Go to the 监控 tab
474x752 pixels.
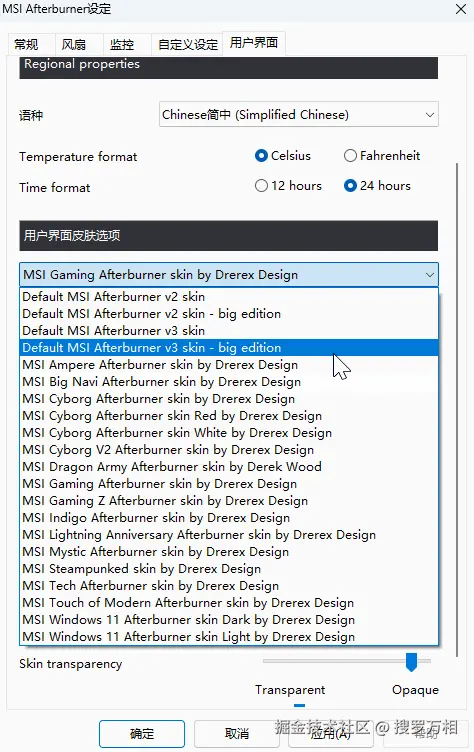[x=127, y=45]
